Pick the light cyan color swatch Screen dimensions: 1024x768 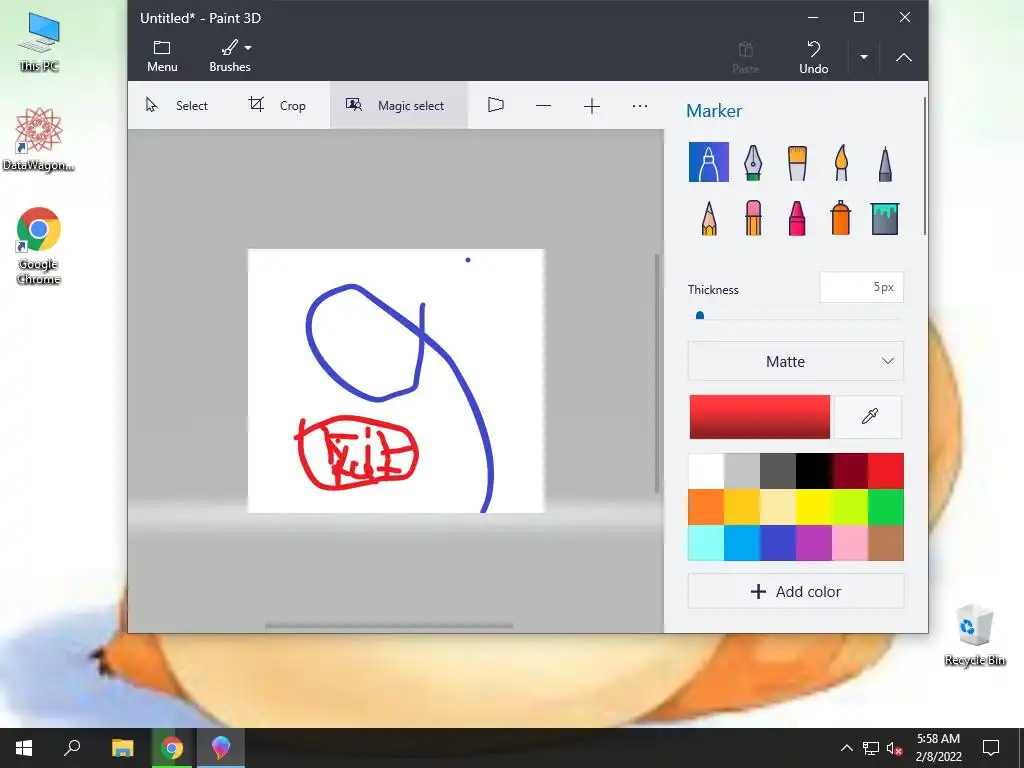tap(706, 543)
